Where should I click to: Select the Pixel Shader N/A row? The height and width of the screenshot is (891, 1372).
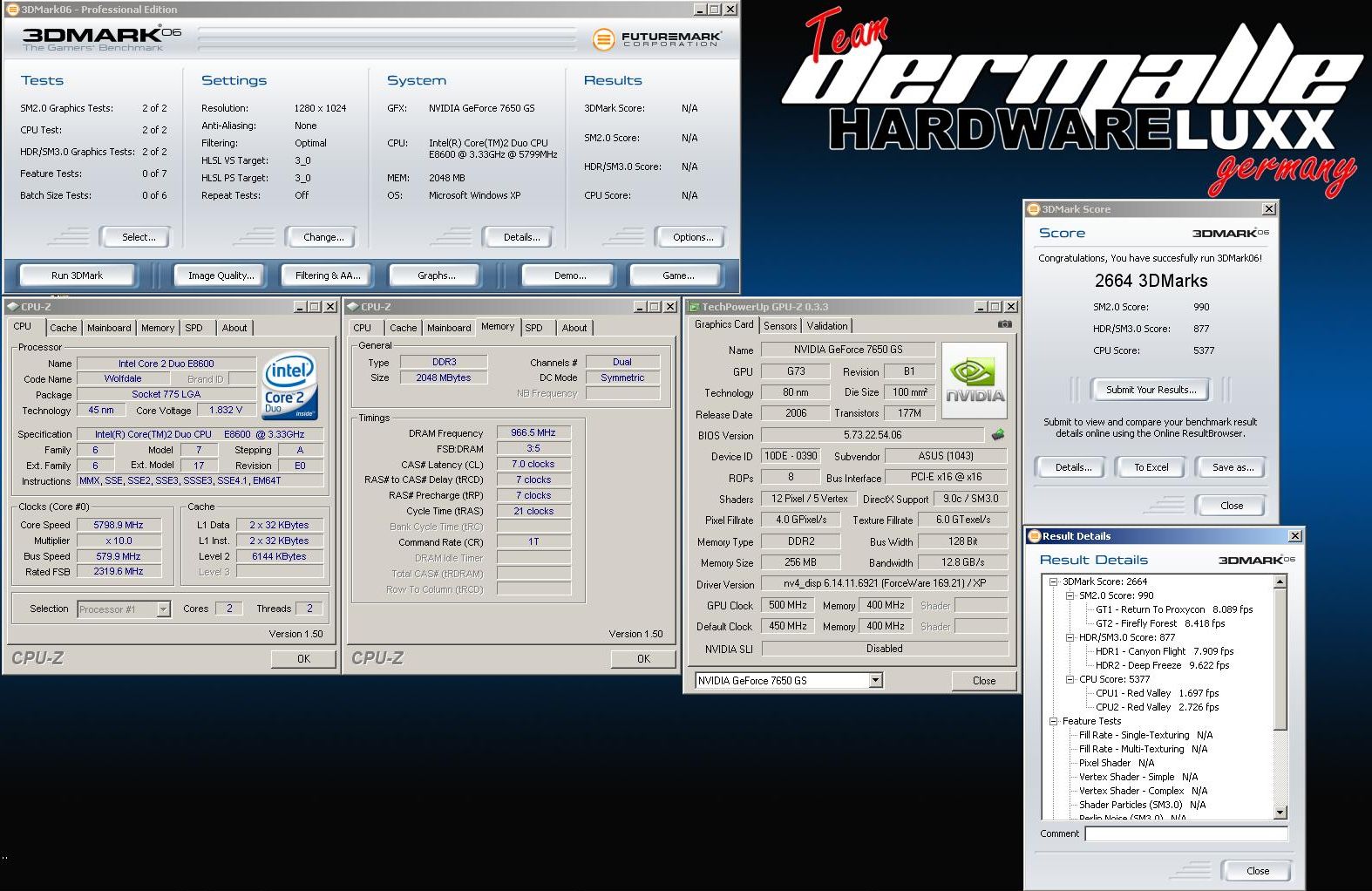[1116, 763]
